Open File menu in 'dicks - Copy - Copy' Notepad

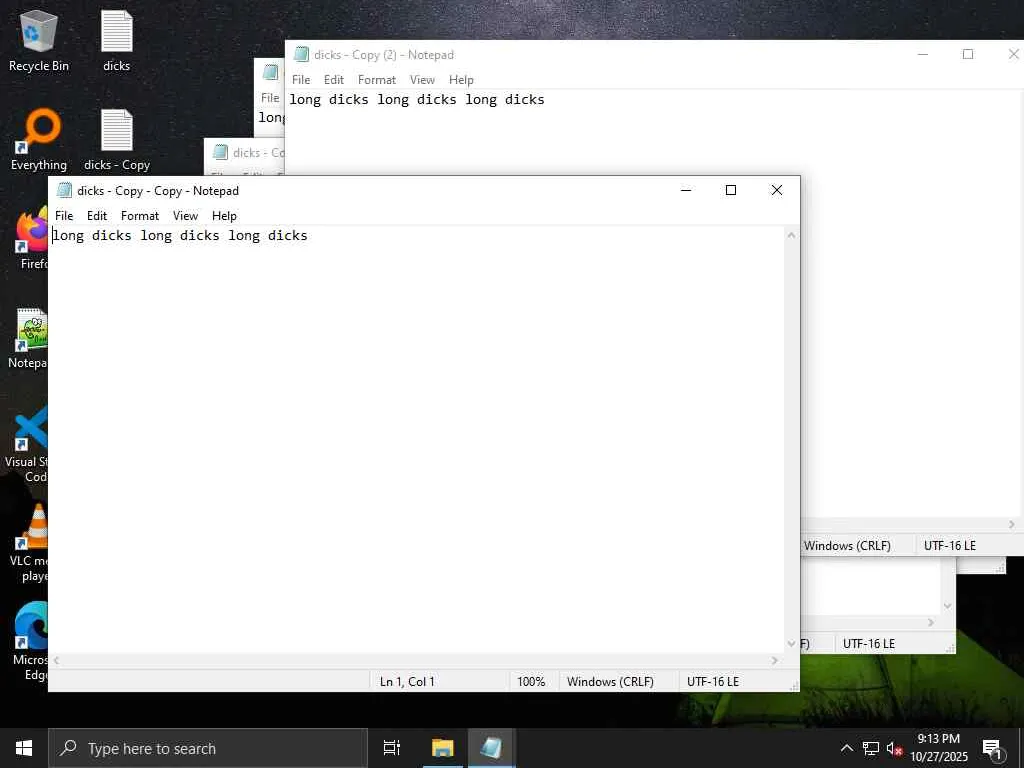(64, 216)
